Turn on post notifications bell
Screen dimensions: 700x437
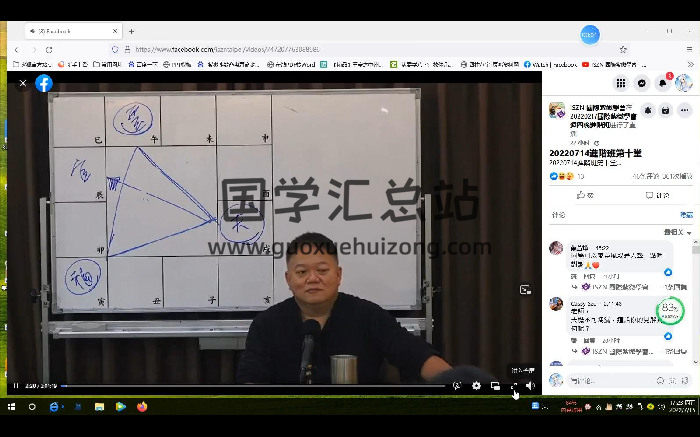pos(648,110)
